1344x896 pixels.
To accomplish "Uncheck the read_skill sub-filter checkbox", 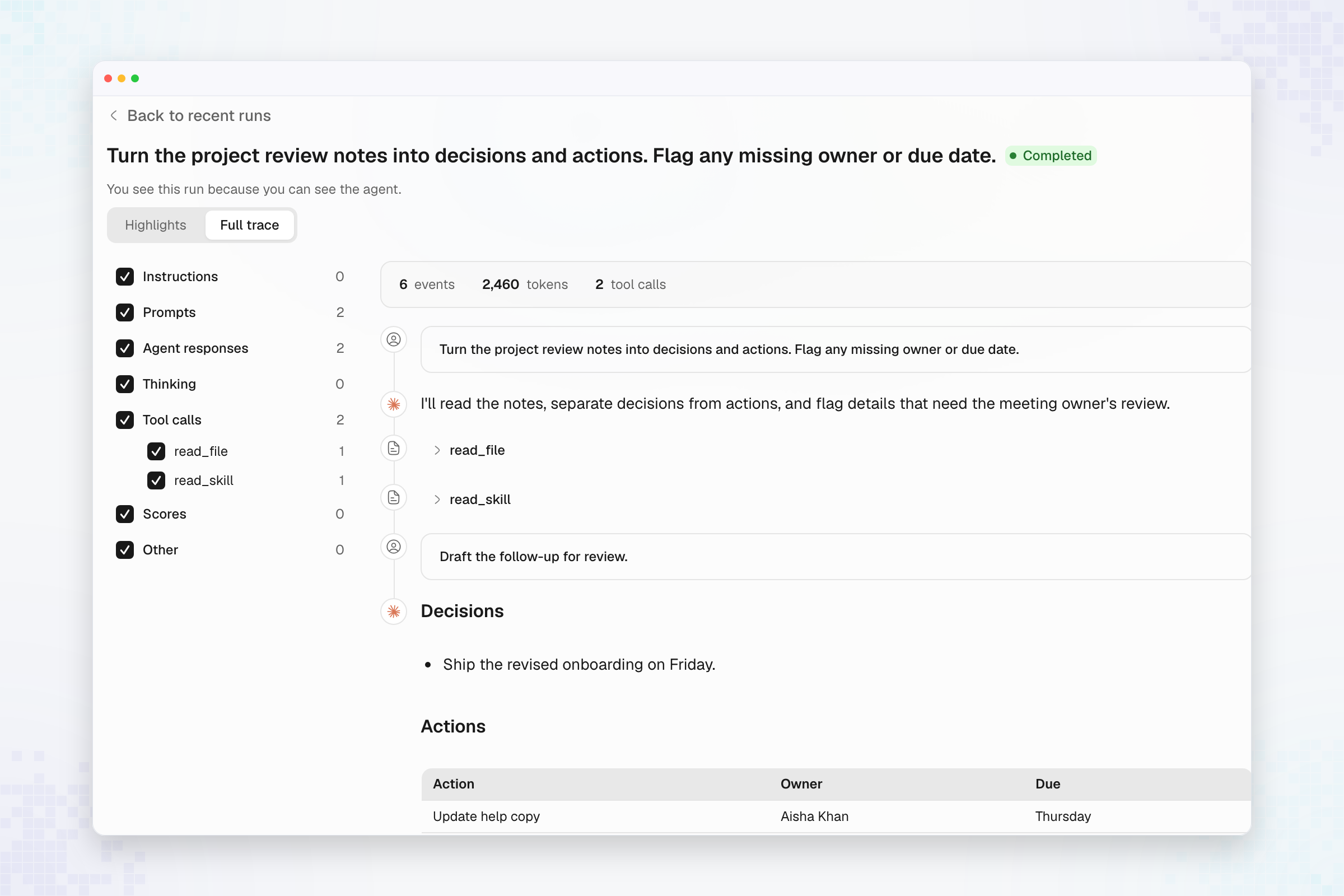I will tap(156, 480).
